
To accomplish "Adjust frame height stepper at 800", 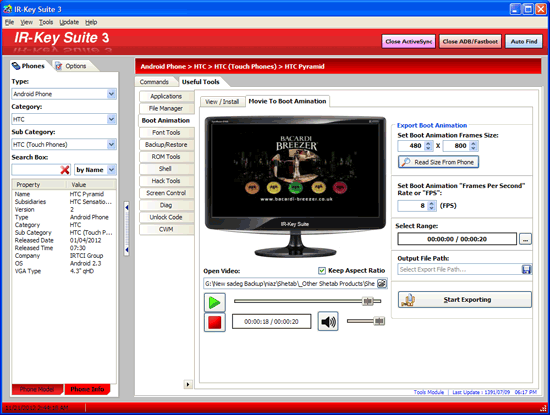I will pyautogui.click(x=473, y=146).
